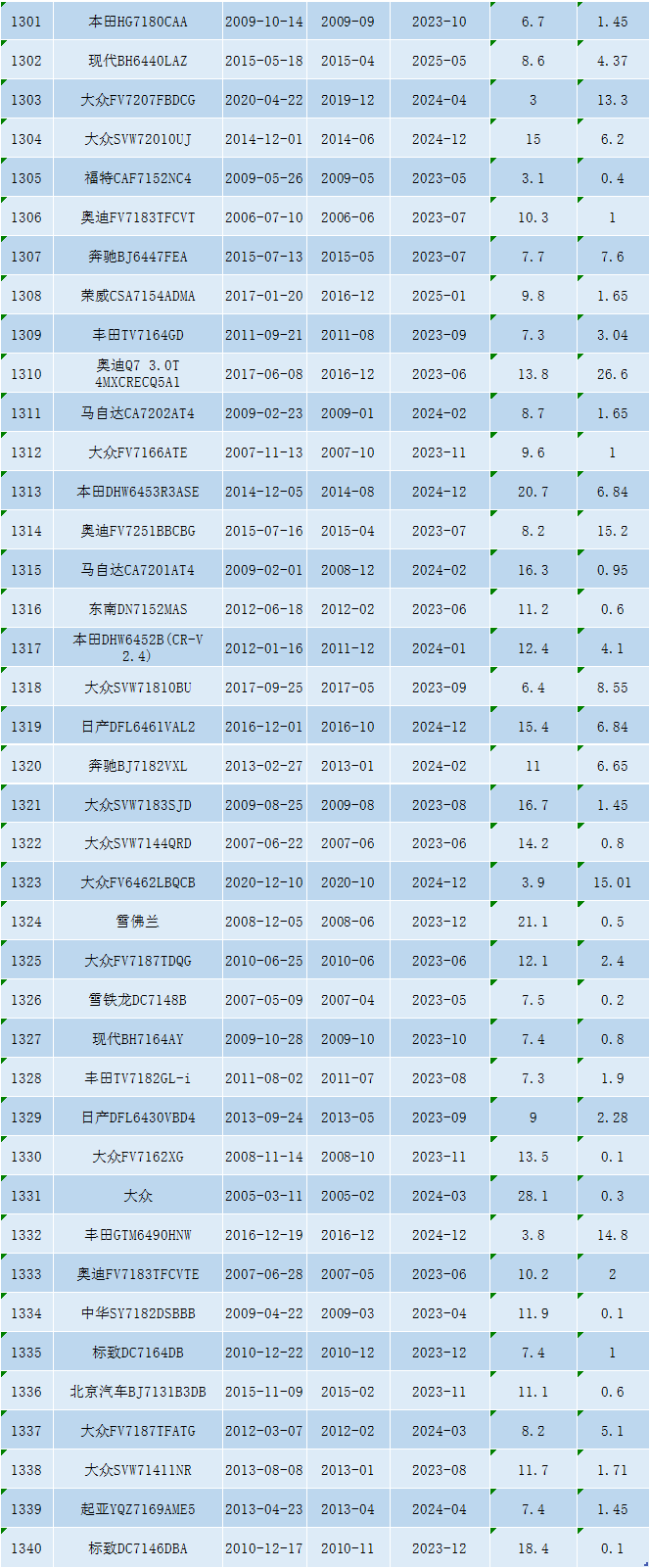Click the 标致DC7164DB cell
Image resolution: width=650 pixels, height=1568 pixels.
138,1353
